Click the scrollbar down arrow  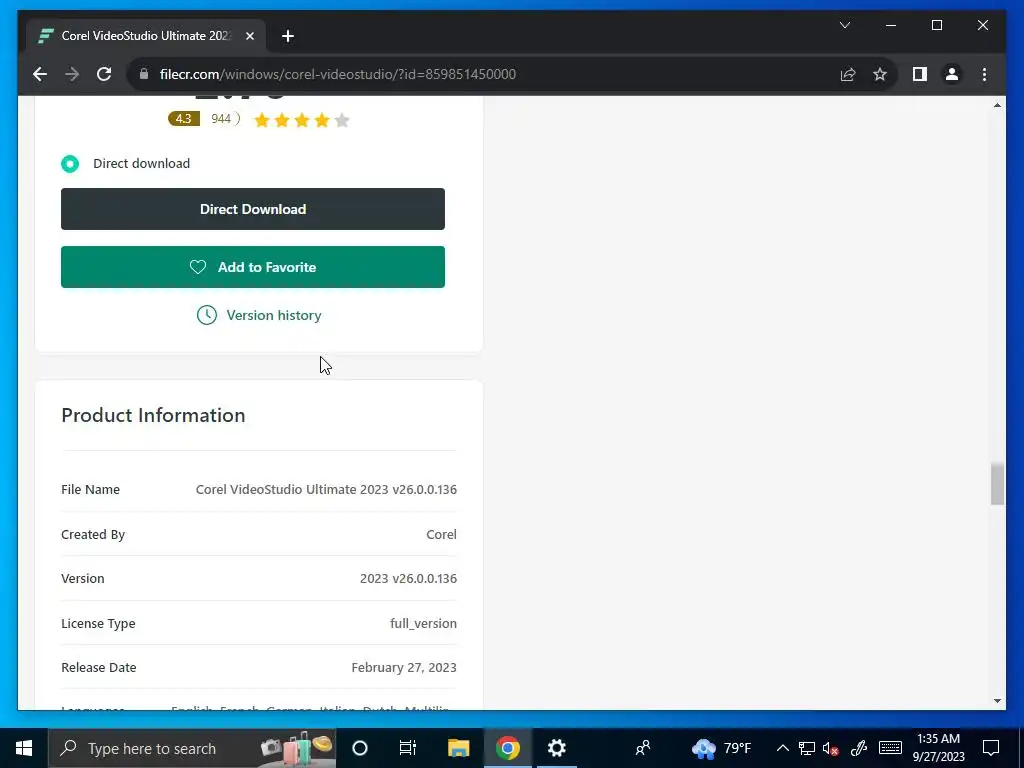pyautogui.click(x=997, y=701)
